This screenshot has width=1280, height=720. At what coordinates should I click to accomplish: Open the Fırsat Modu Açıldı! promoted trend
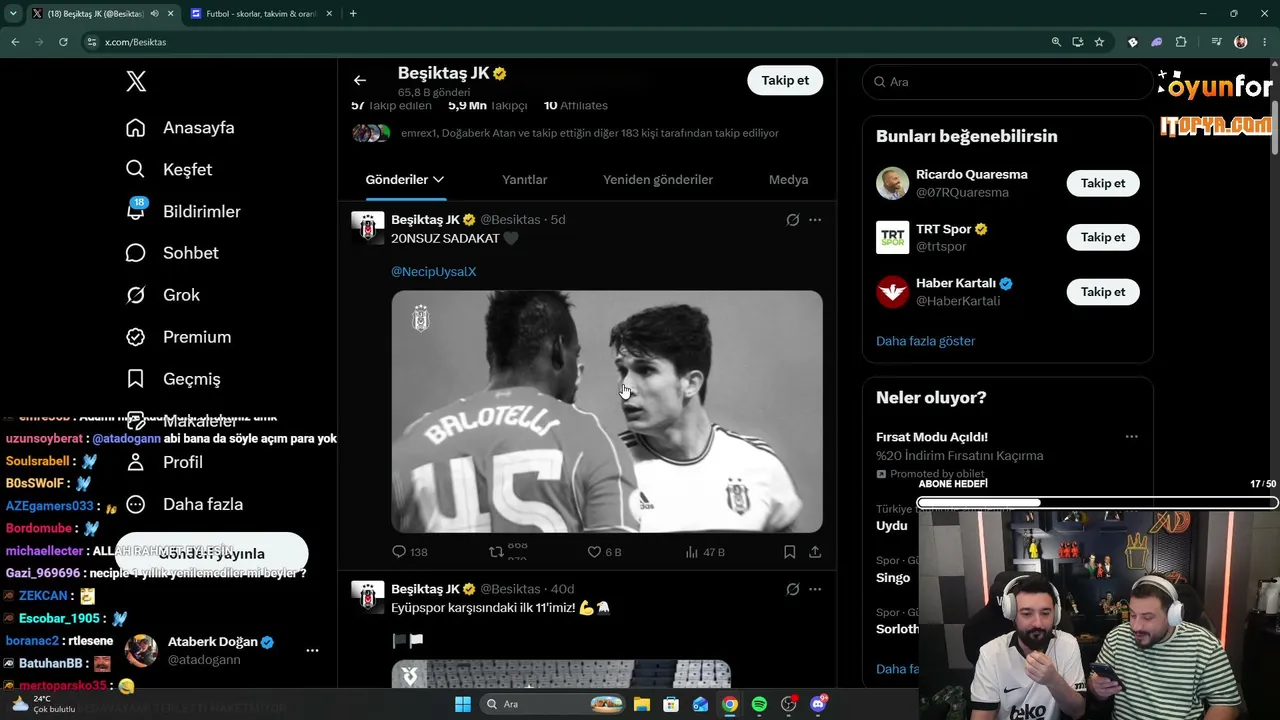932,437
